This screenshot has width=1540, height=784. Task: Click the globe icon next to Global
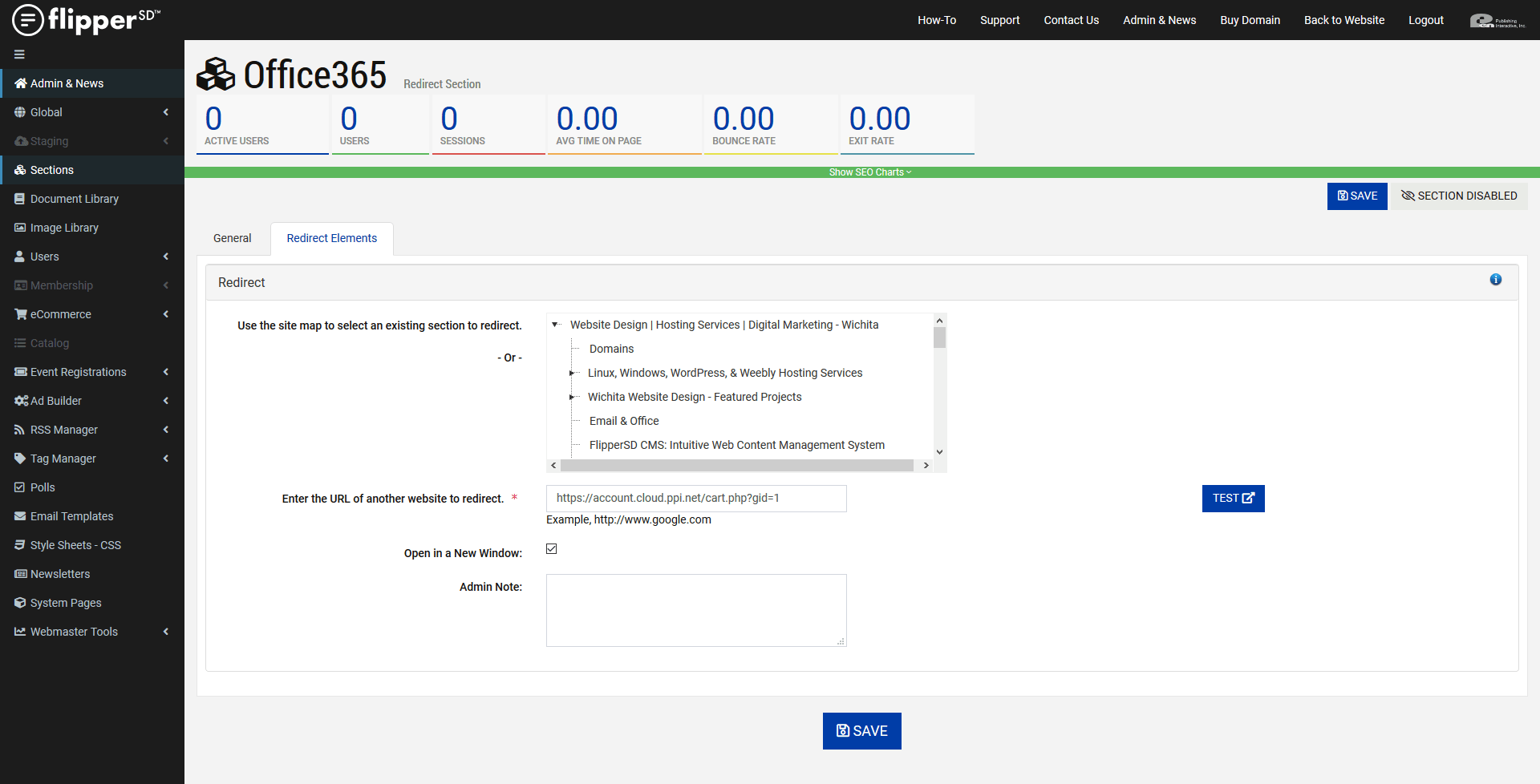[20, 112]
